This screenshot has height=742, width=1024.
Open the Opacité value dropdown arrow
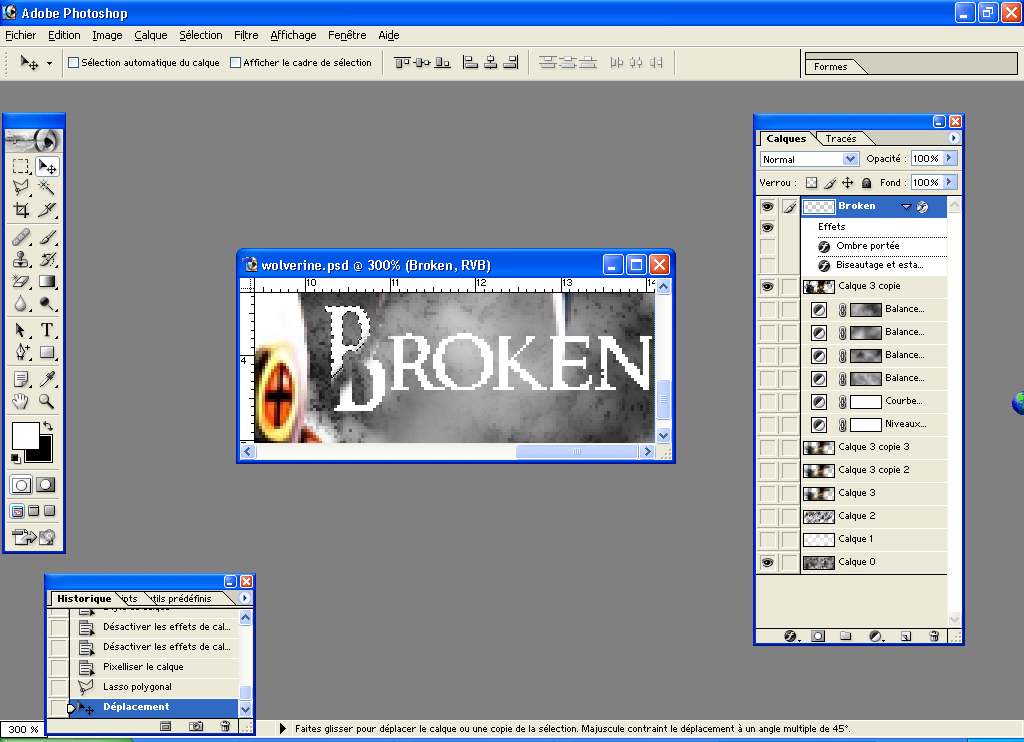[952, 158]
